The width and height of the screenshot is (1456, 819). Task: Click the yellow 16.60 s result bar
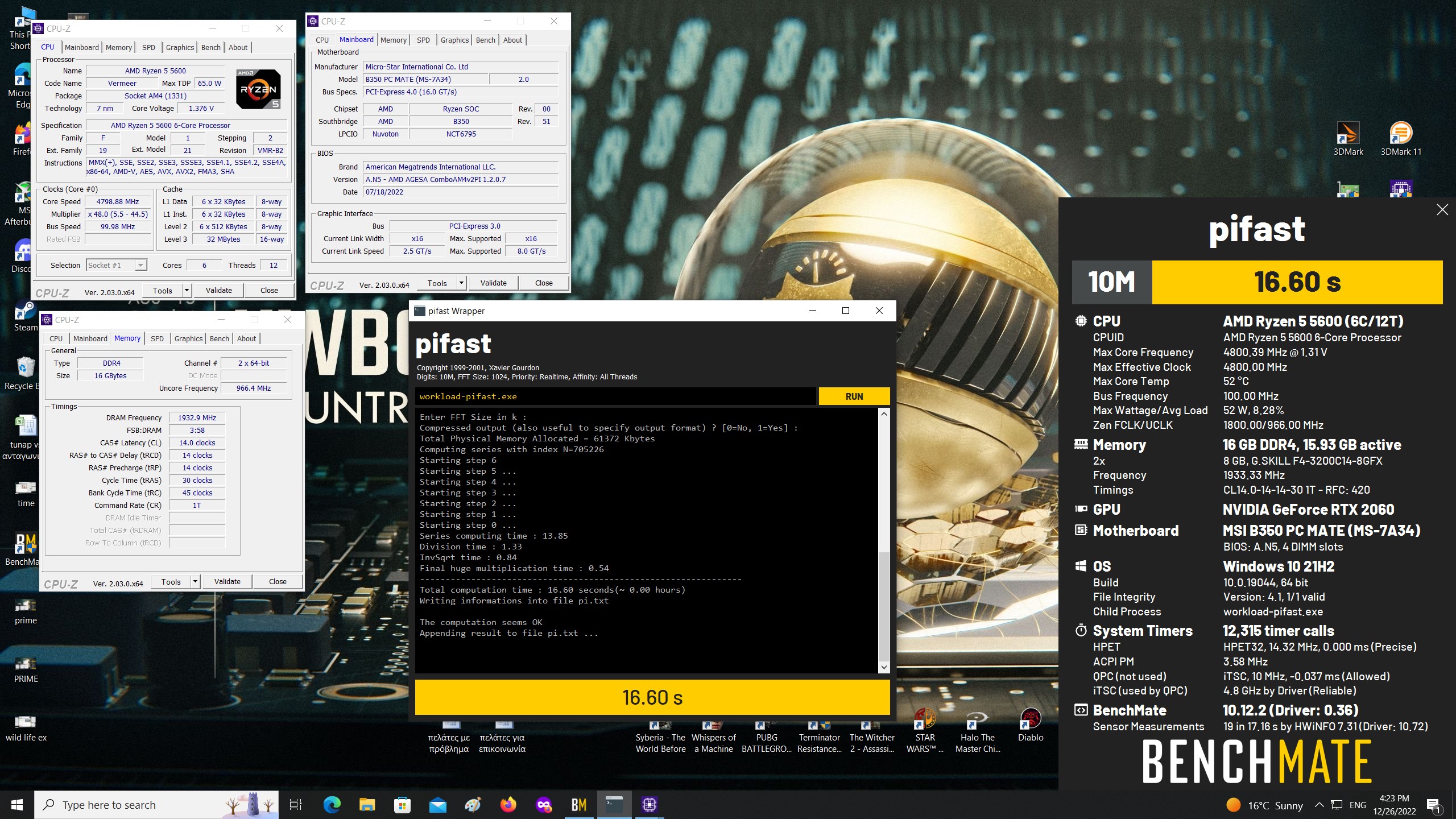[x=652, y=697]
